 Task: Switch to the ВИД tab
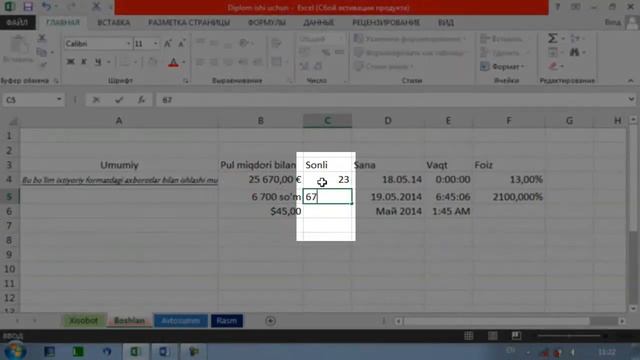(446, 22)
